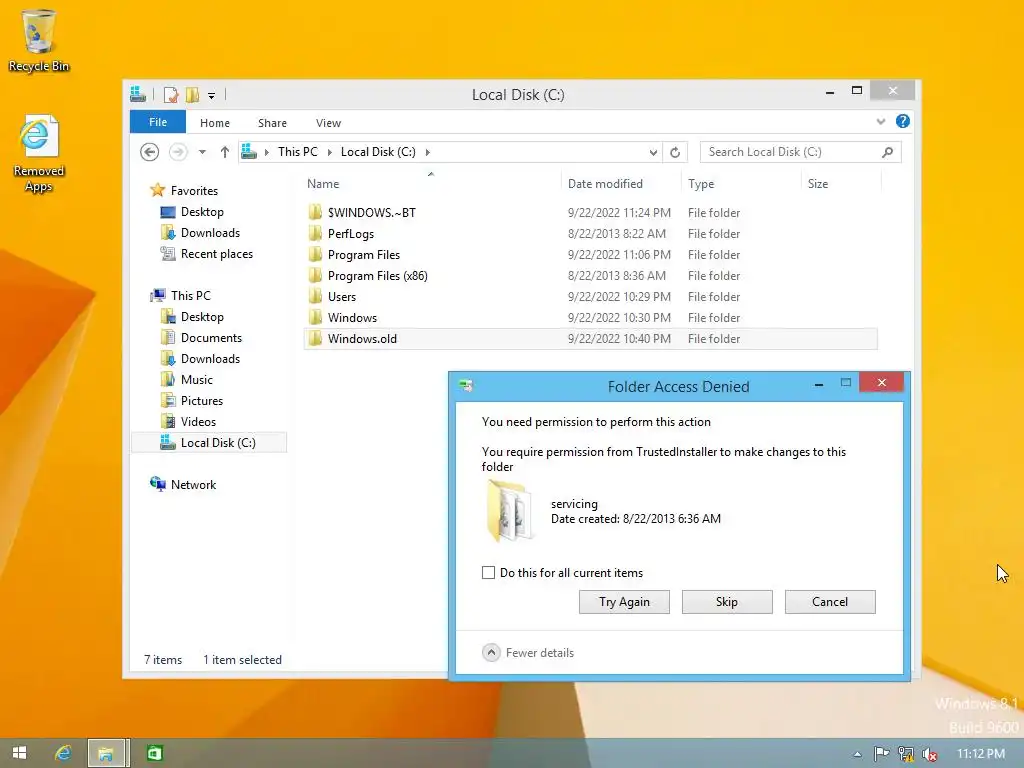1024x768 pixels.
Task: Click the Skip button in the dialog
Action: 727,601
